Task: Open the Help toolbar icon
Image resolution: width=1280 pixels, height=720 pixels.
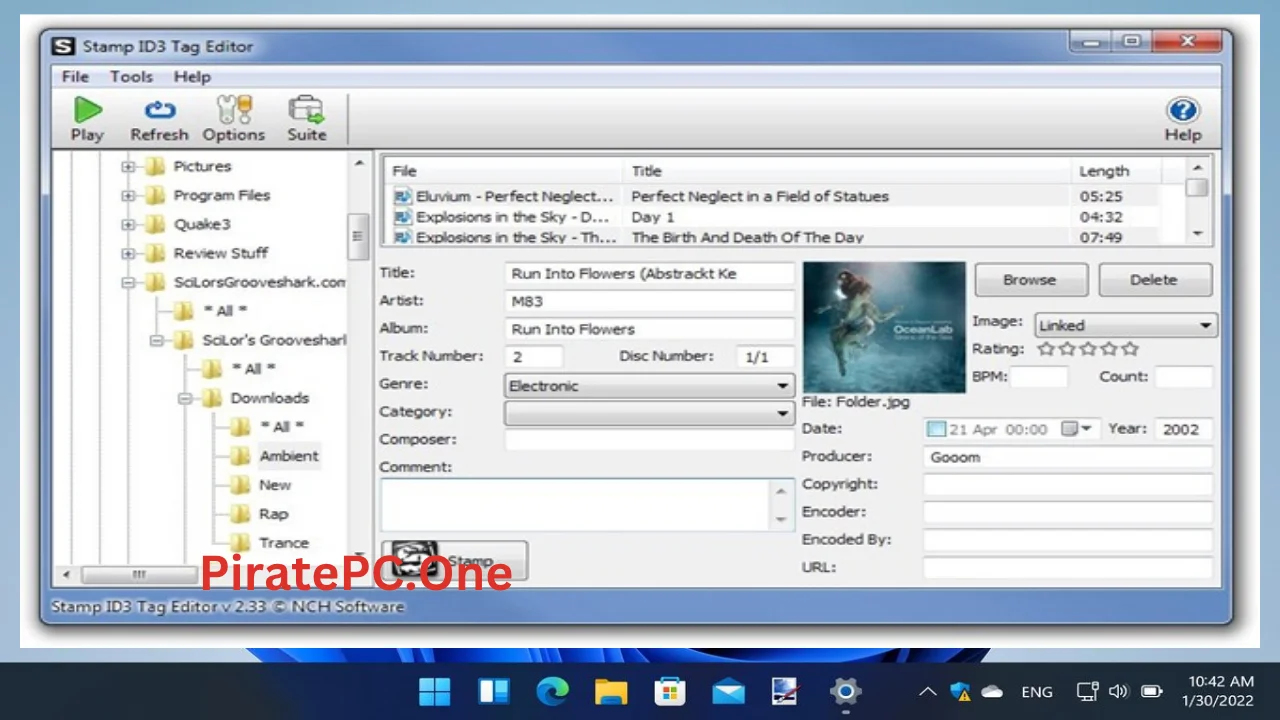Action: [x=1183, y=110]
